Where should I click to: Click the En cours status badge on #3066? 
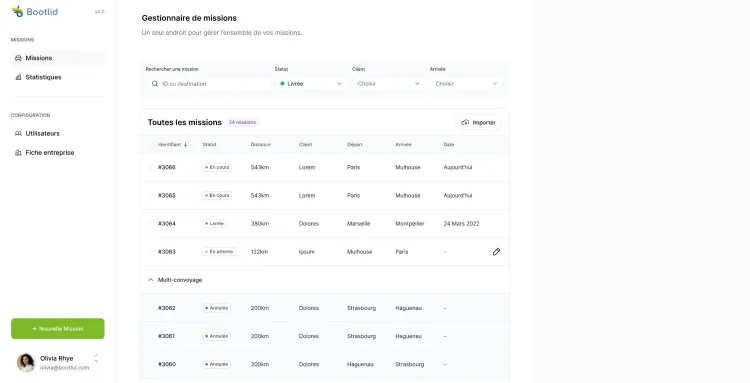pyautogui.click(x=217, y=167)
